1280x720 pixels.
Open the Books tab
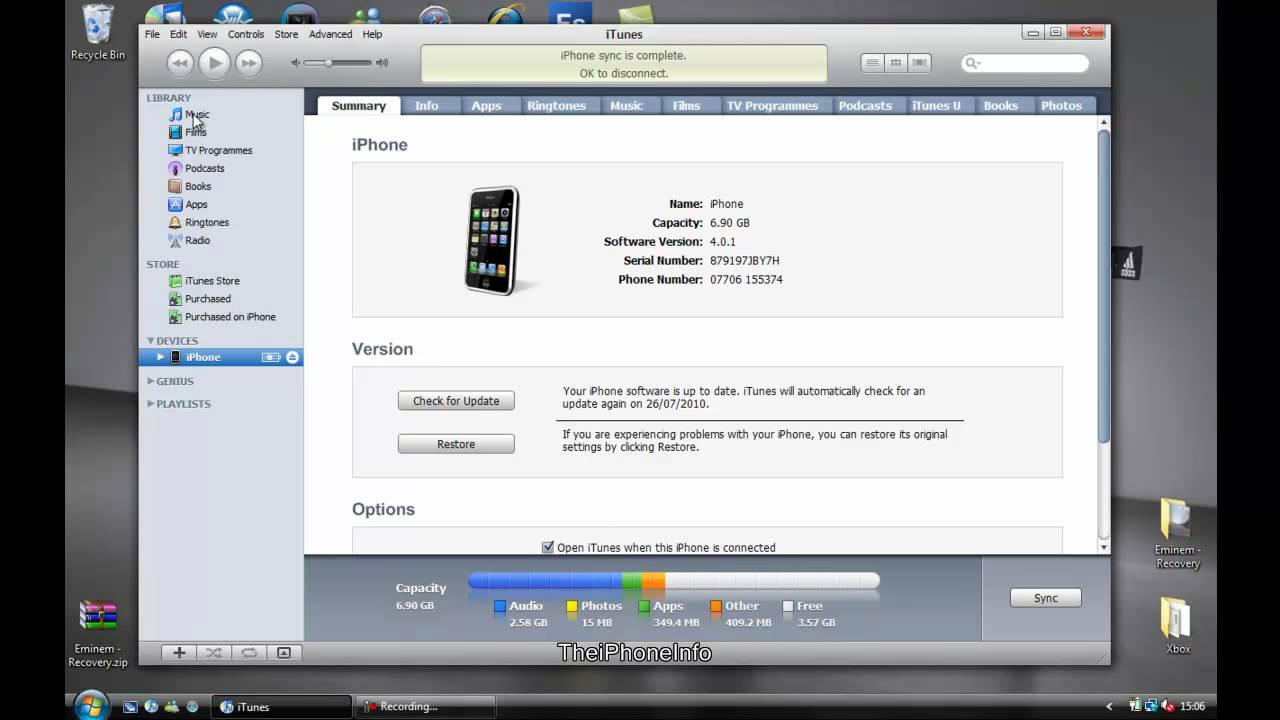point(1000,105)
